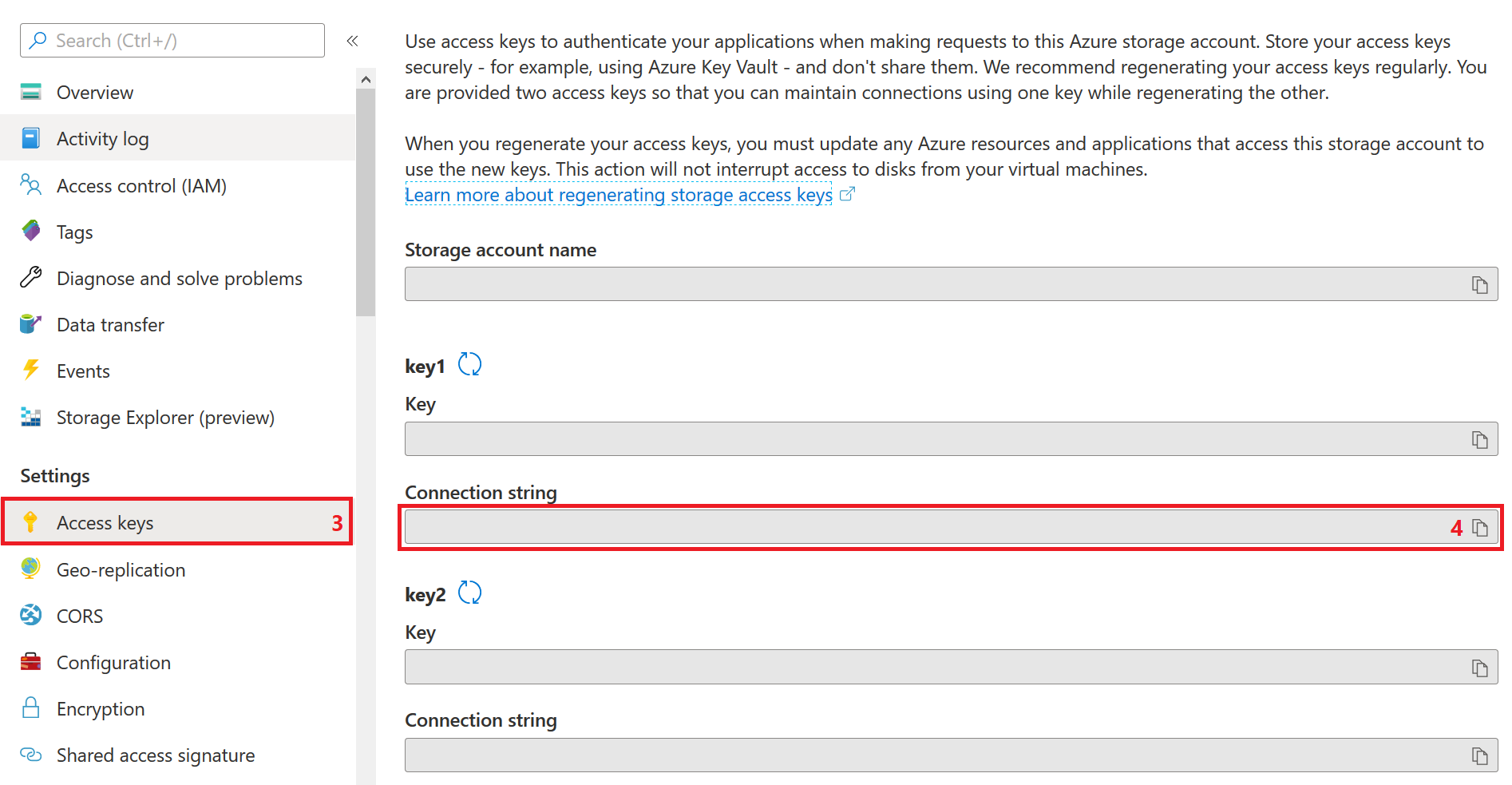Click the sidebar scrollbar thumb
This screenshot has width=1512, height=785.
click(366, 202)
